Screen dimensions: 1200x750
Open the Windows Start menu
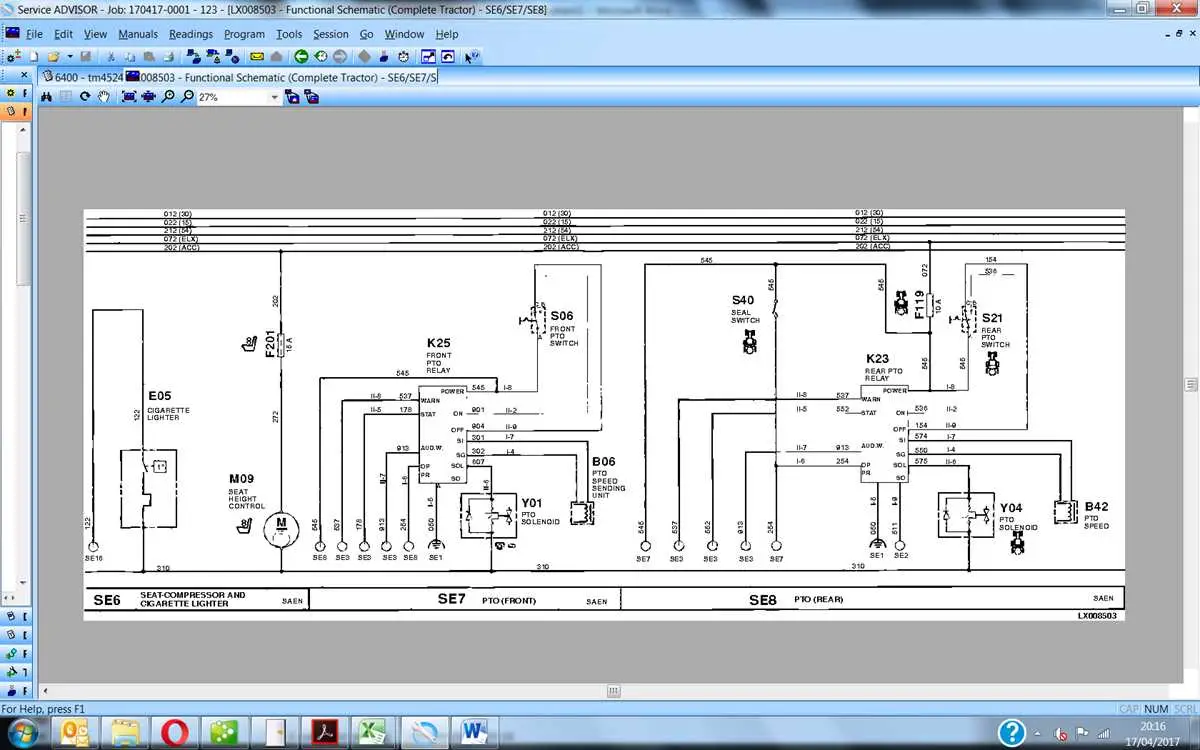tap(22, 732)
